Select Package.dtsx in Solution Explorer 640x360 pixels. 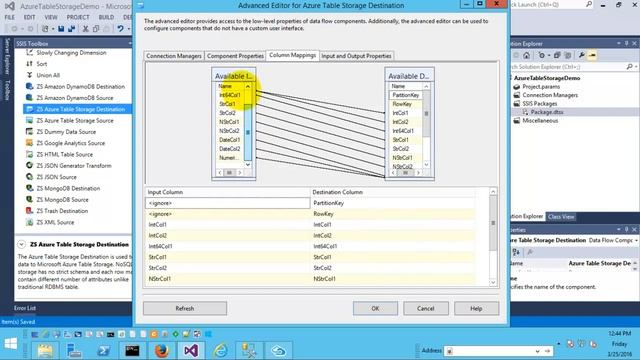tap(547, 112)
